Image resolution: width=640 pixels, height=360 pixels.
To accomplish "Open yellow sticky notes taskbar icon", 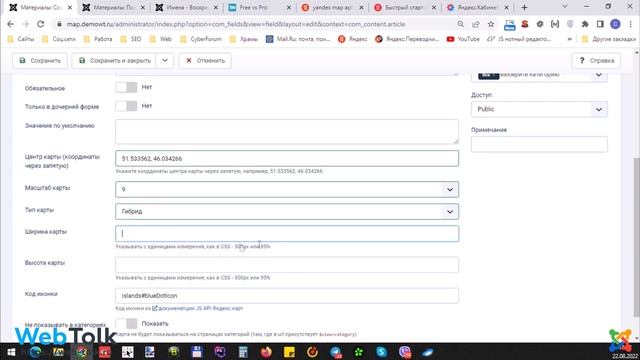I will pyautogui.click(x=289, y=352).
